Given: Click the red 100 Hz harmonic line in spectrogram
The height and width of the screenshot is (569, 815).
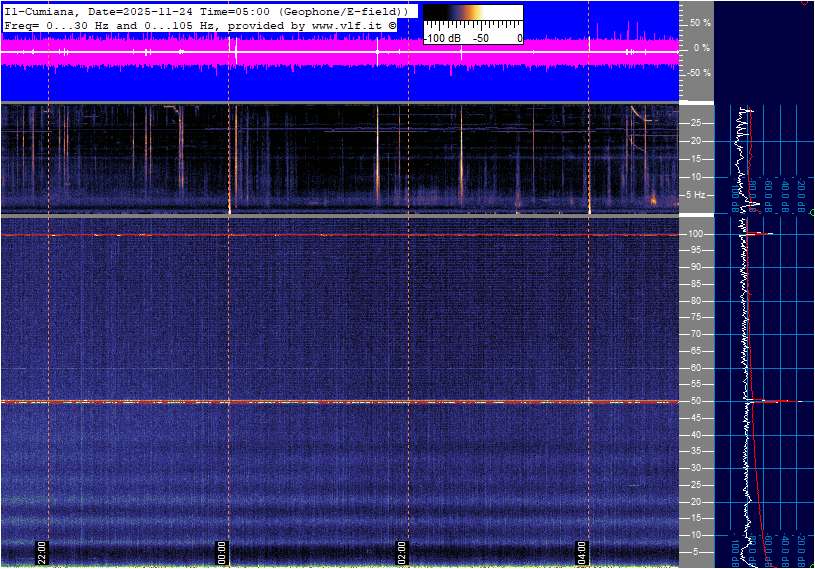Looking at the screenshot, I should coord(340,235).
